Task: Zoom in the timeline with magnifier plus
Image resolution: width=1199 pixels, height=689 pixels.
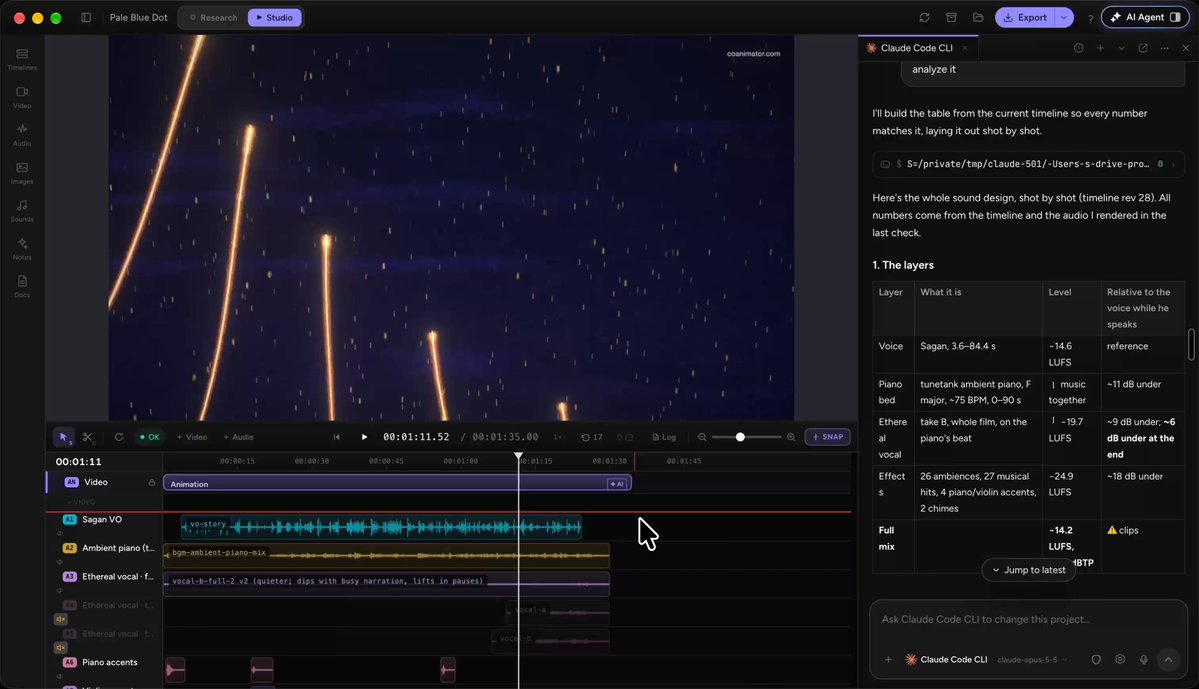Action: 791,437
